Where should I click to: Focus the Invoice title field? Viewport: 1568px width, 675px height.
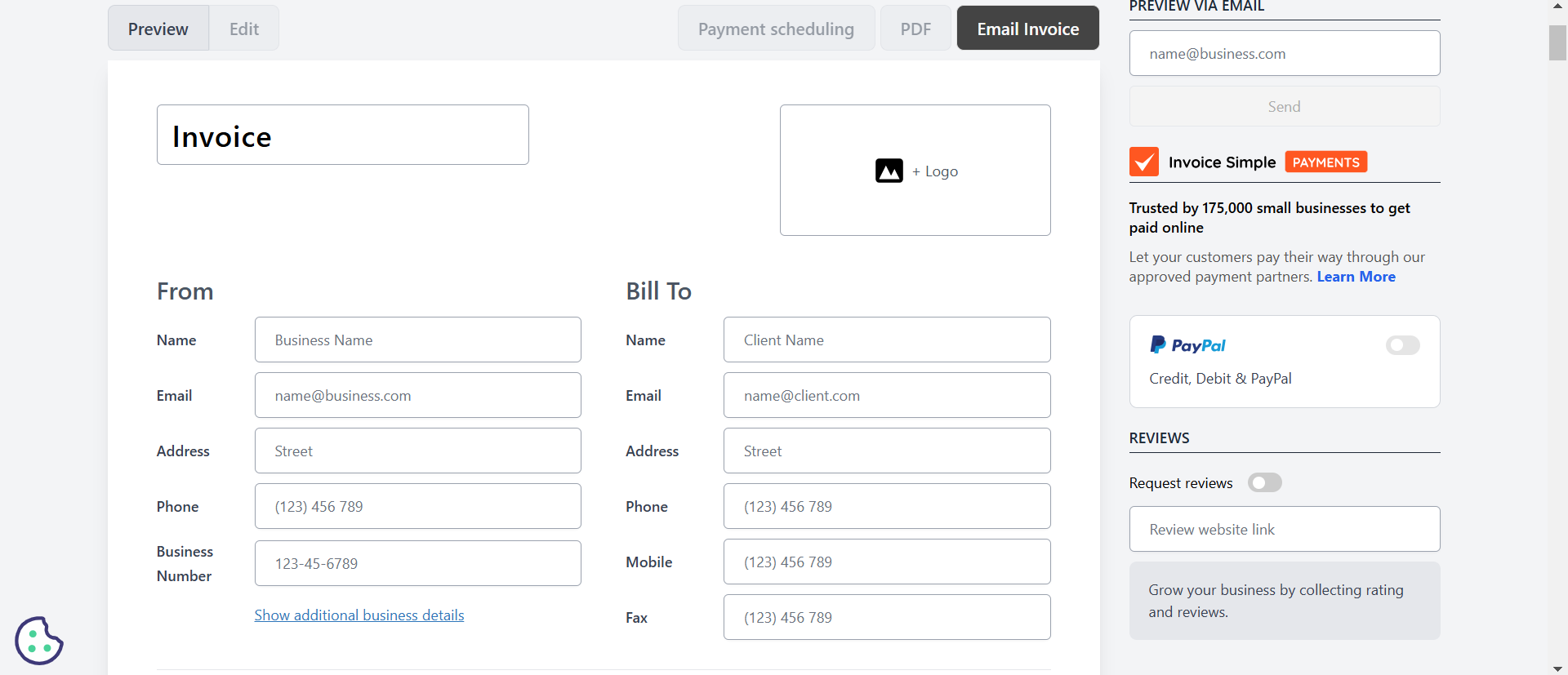point(343,135)
